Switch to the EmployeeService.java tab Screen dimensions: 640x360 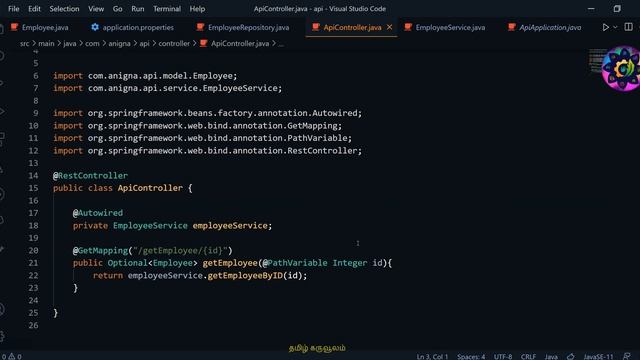445,27
